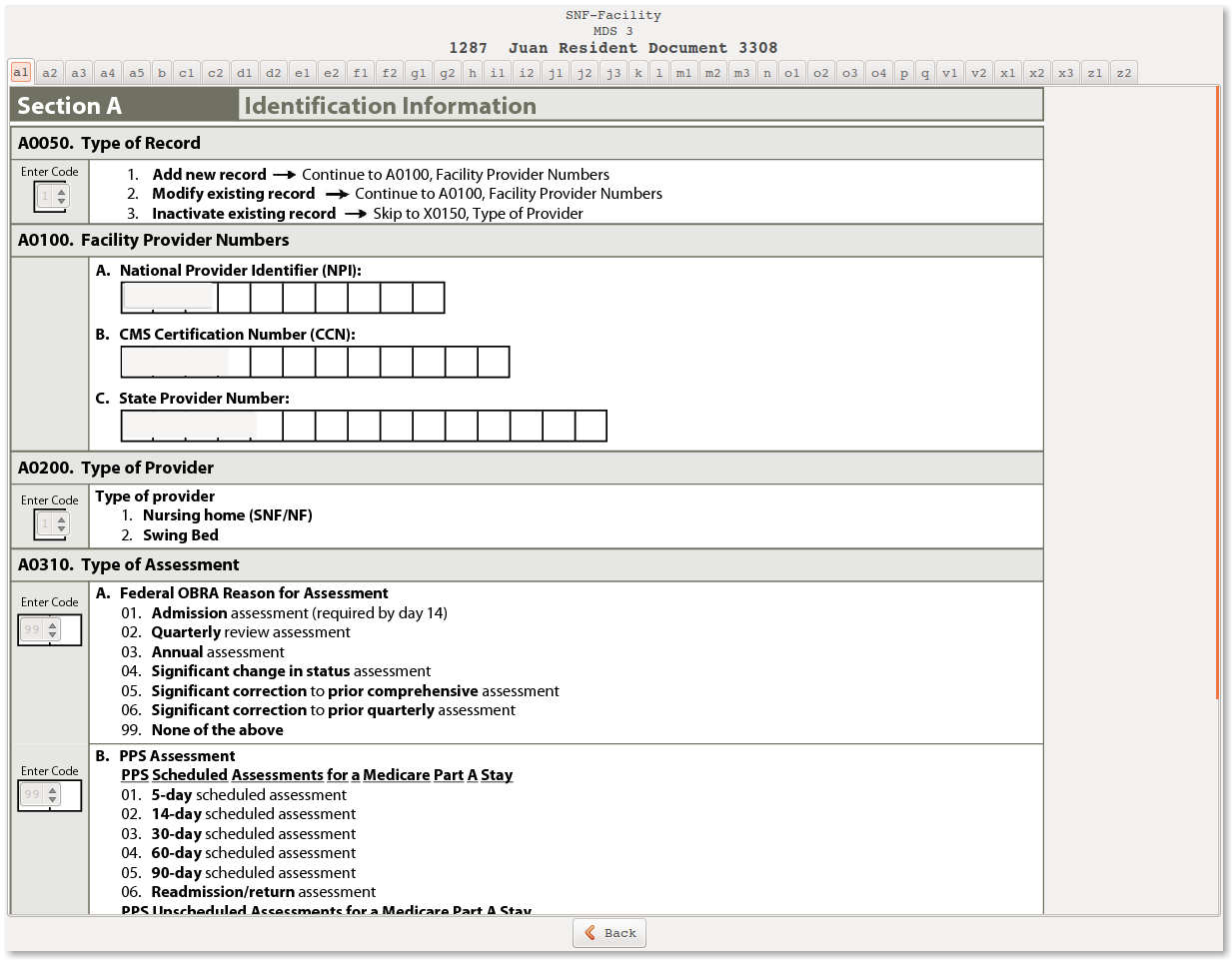Image resolution: width=1232 pixels, height=960 pixels.
Task: Click the 'Swing Bed' option text
Action: click(x=181, y=535)
